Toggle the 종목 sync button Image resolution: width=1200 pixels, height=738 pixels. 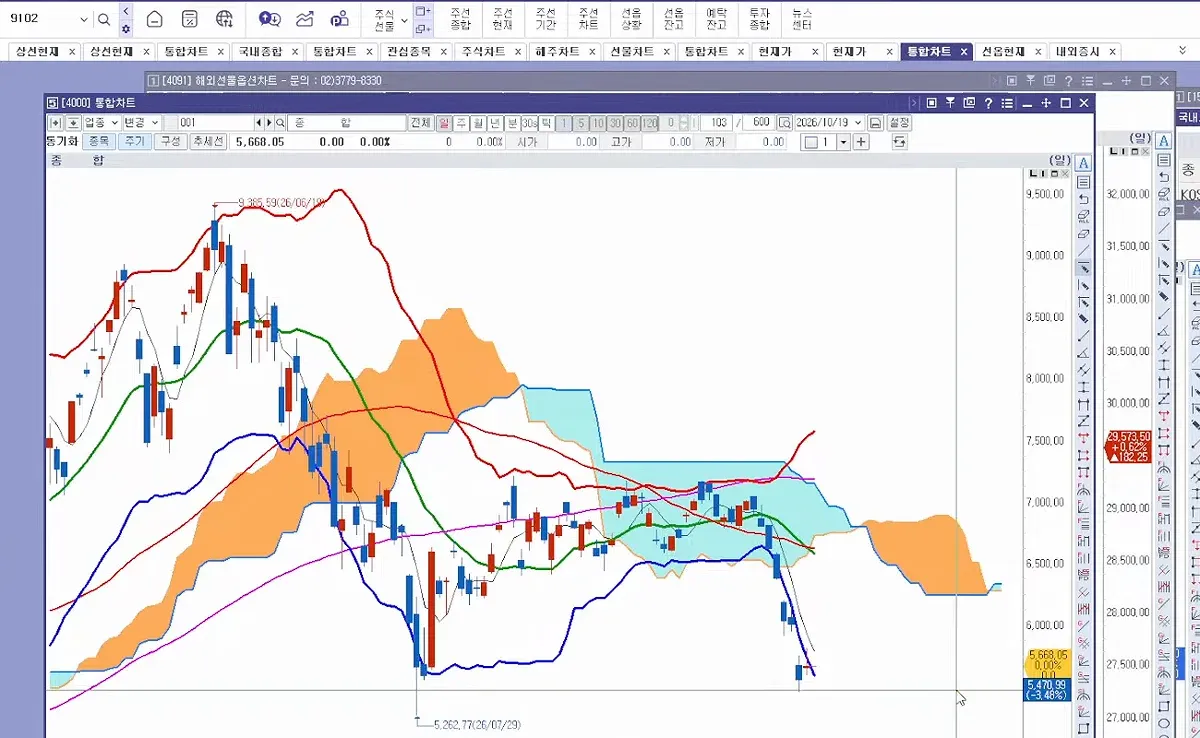[x=98, y=142]
